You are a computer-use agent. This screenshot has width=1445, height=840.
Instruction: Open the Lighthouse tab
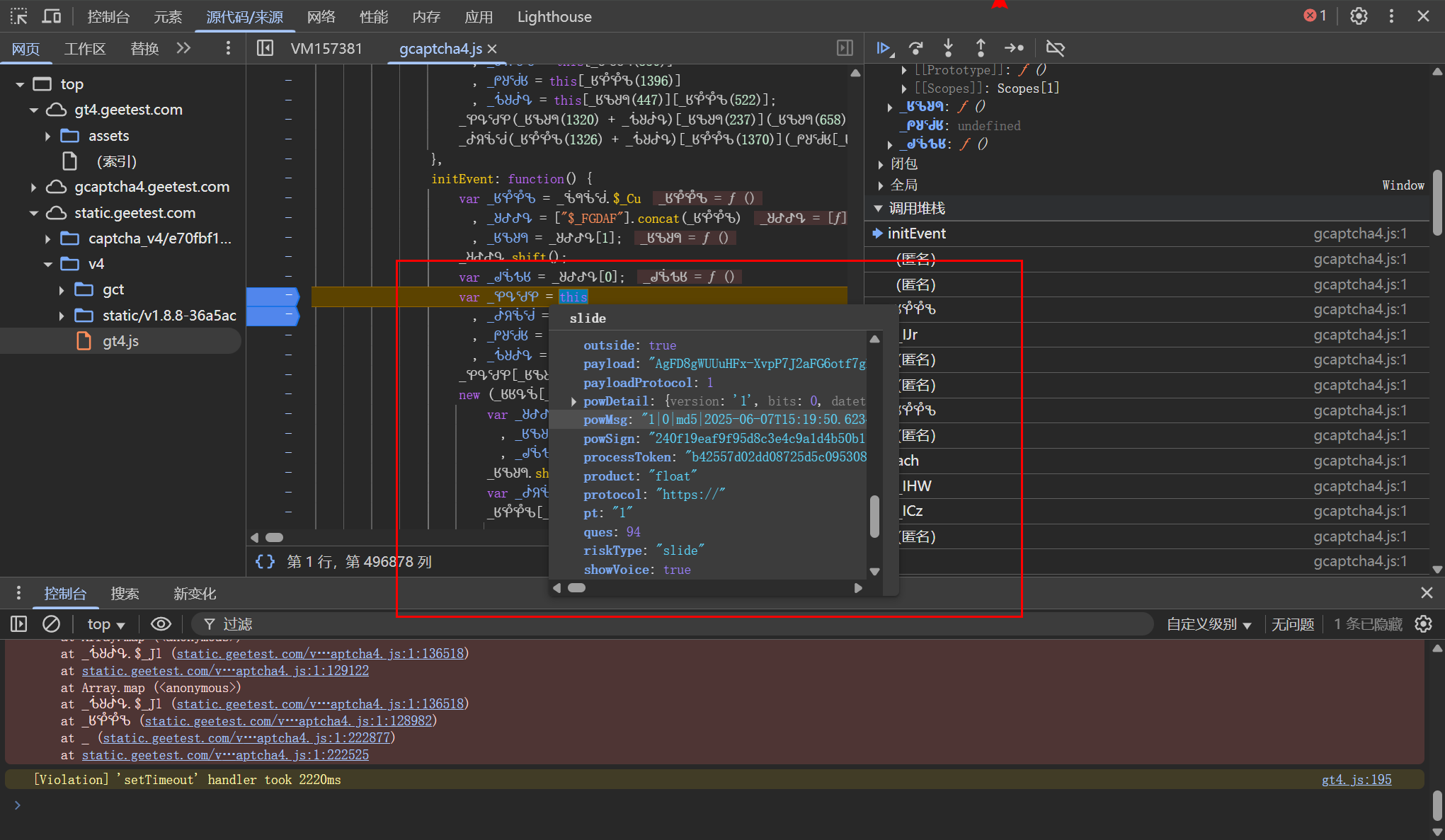click(x=554, y=16)
